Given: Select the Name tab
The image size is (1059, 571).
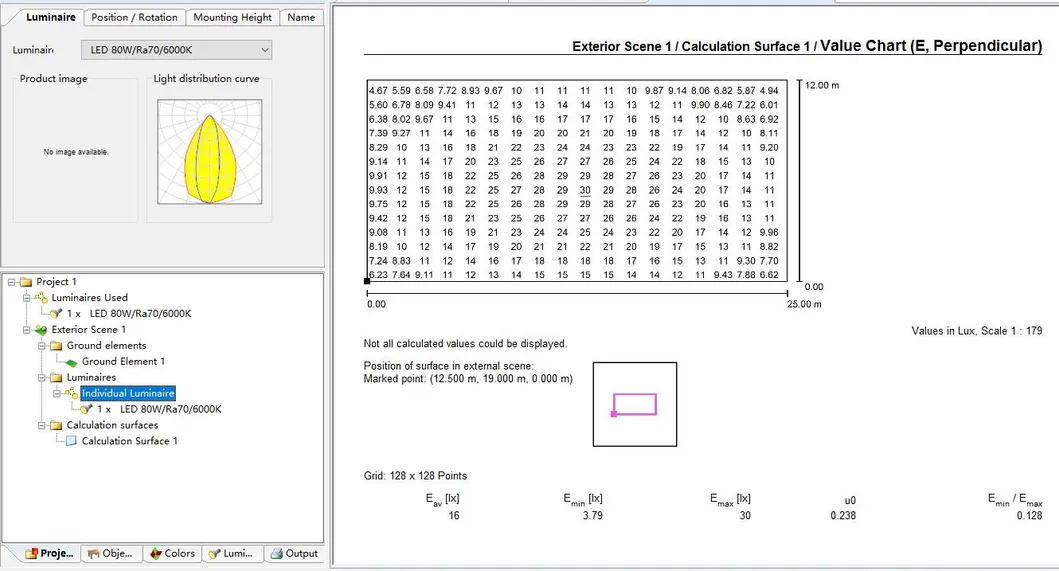Looking at the screenshot, I should click(301, 18).
